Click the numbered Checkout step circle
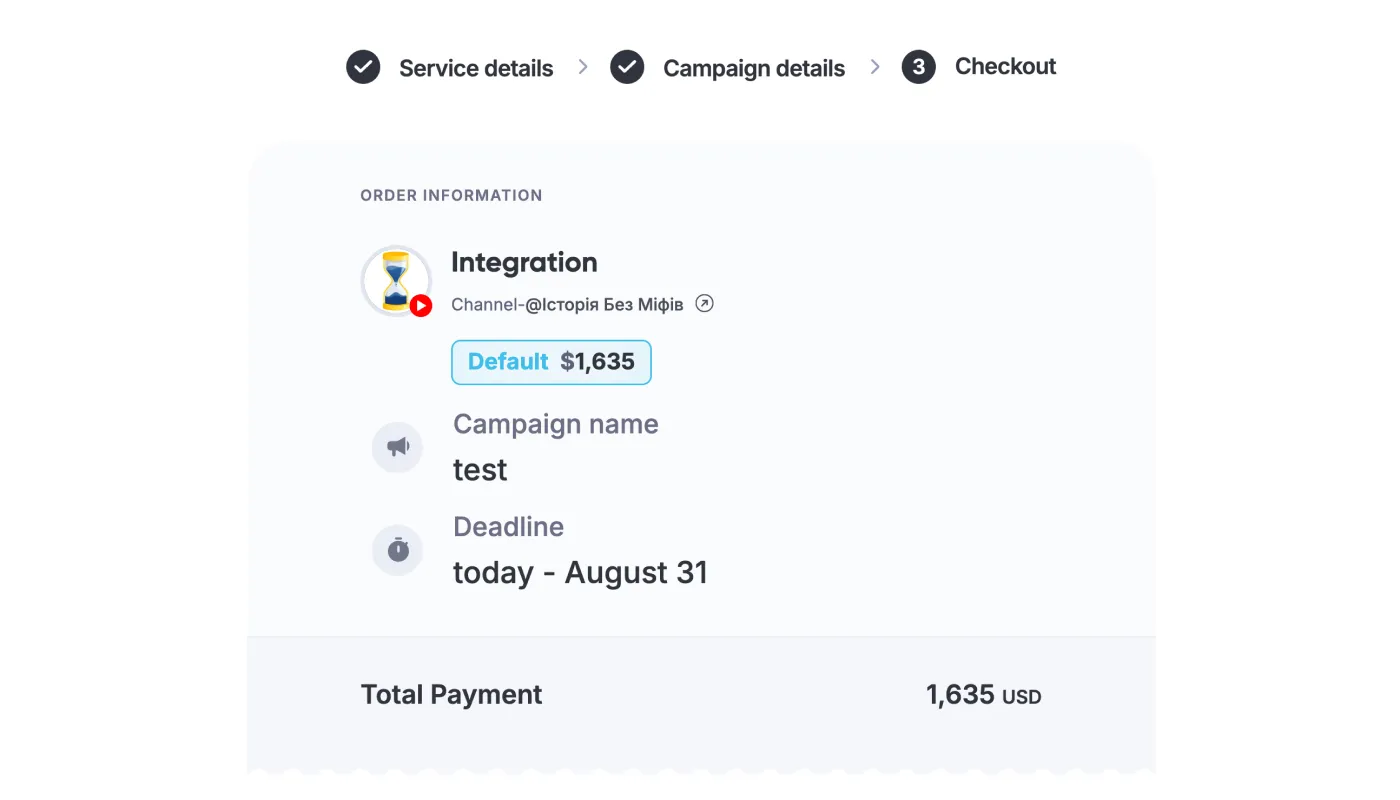Image resolution: width=1400 pixels, height=800 pixels. [917, 67]
